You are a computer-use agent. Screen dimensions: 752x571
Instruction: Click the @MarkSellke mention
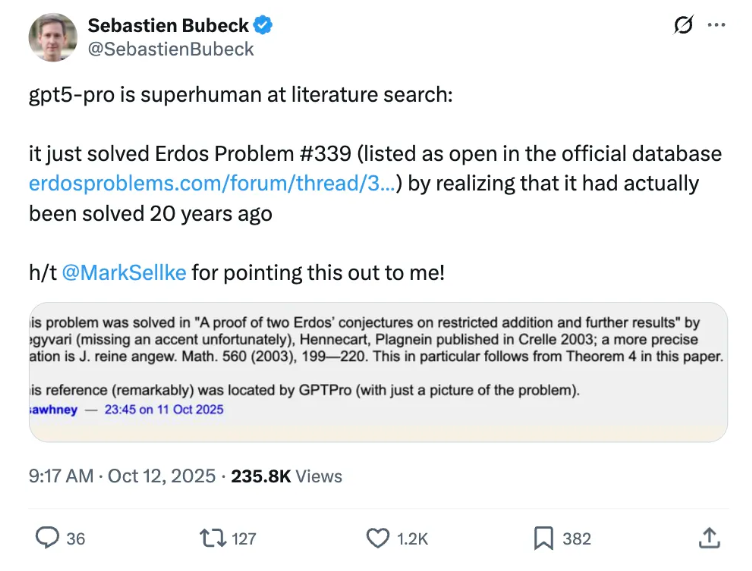(124, 272)
